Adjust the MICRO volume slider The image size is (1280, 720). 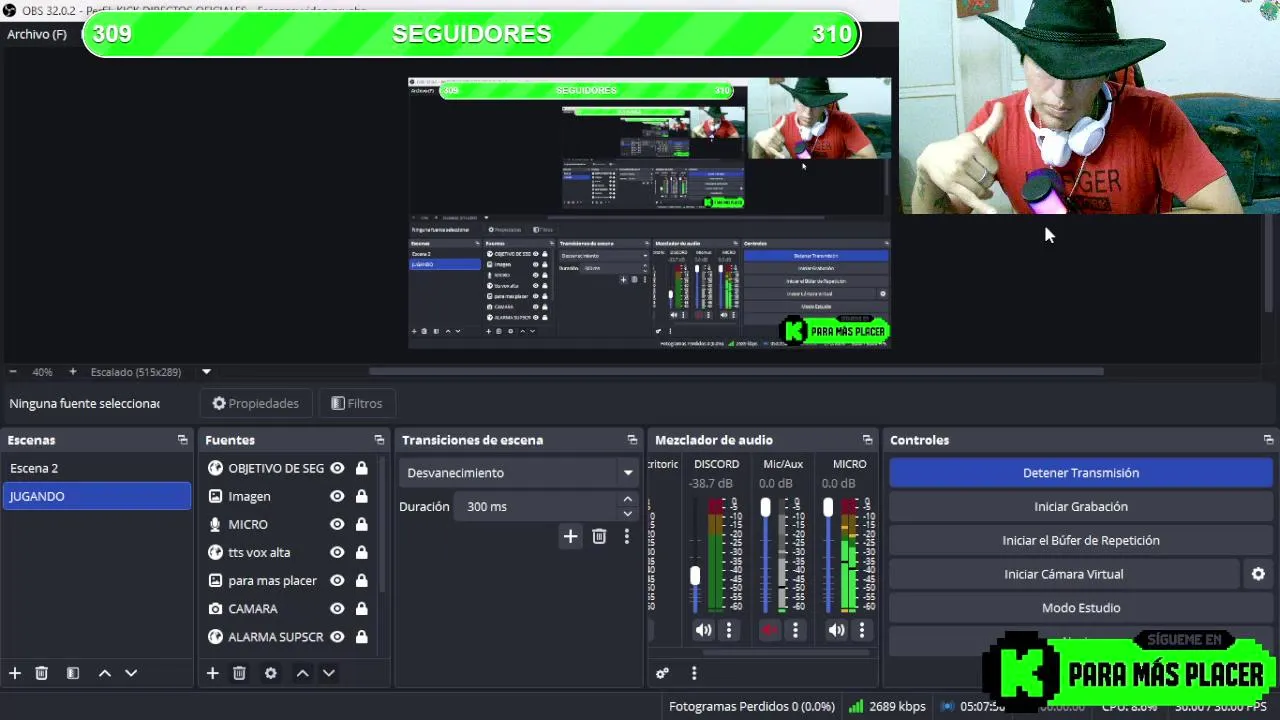[828, 508]
